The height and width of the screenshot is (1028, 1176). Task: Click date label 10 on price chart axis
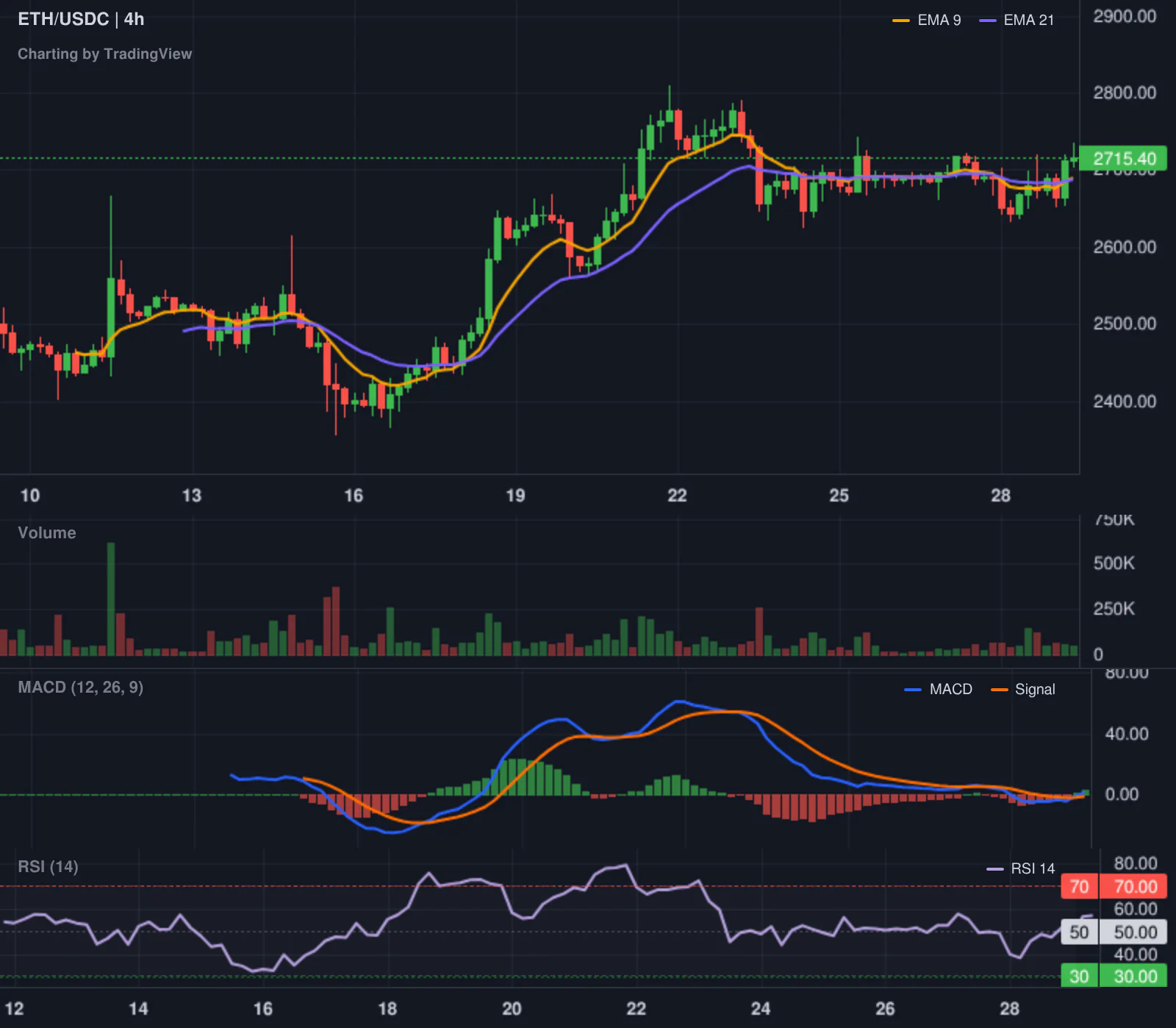30,496
